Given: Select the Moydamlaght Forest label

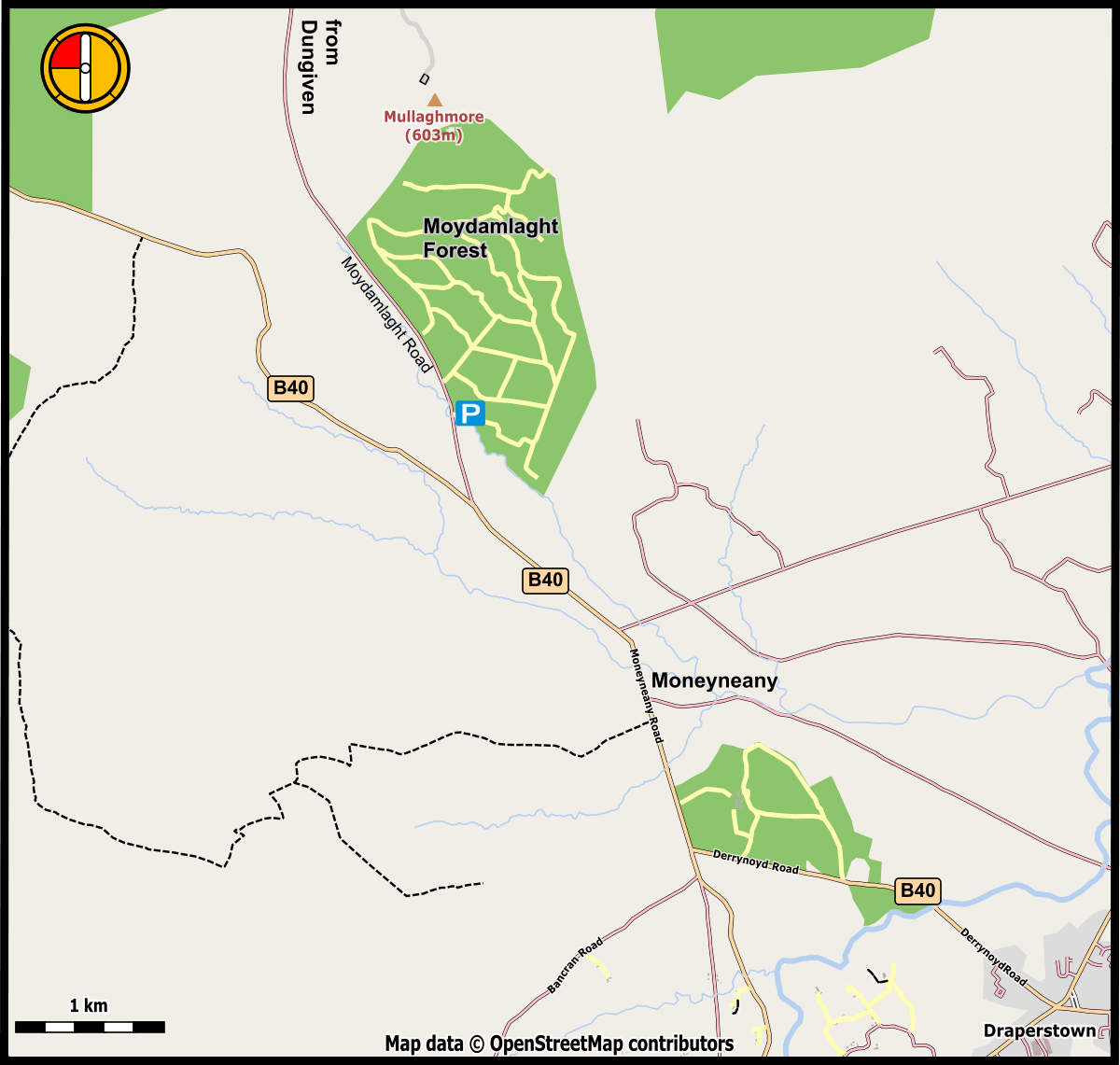Looking at the screenshot, I should (x=490, y=238).
